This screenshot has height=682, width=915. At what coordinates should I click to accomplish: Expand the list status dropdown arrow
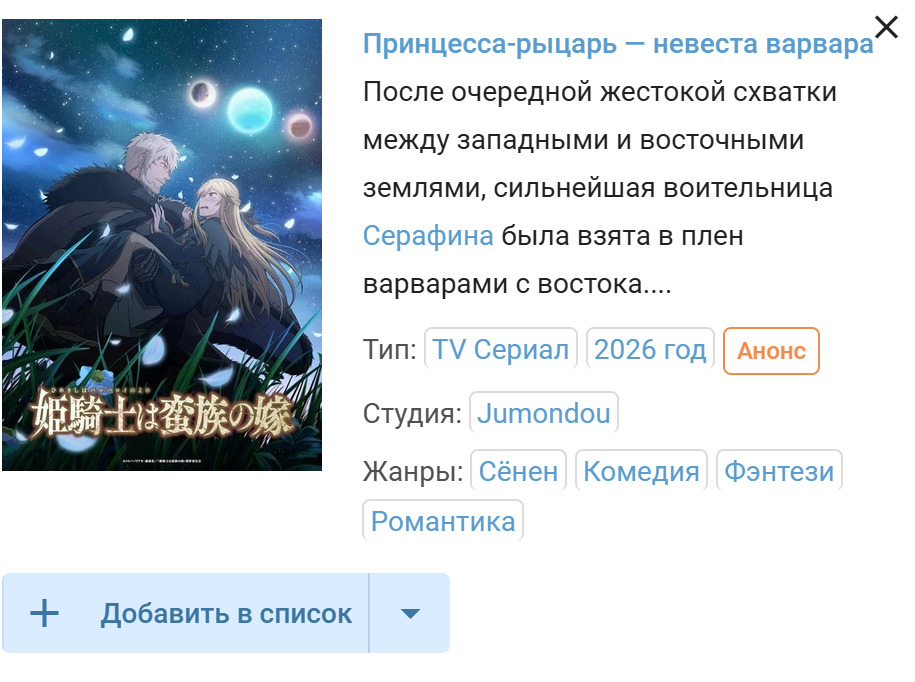coord(410,613)
